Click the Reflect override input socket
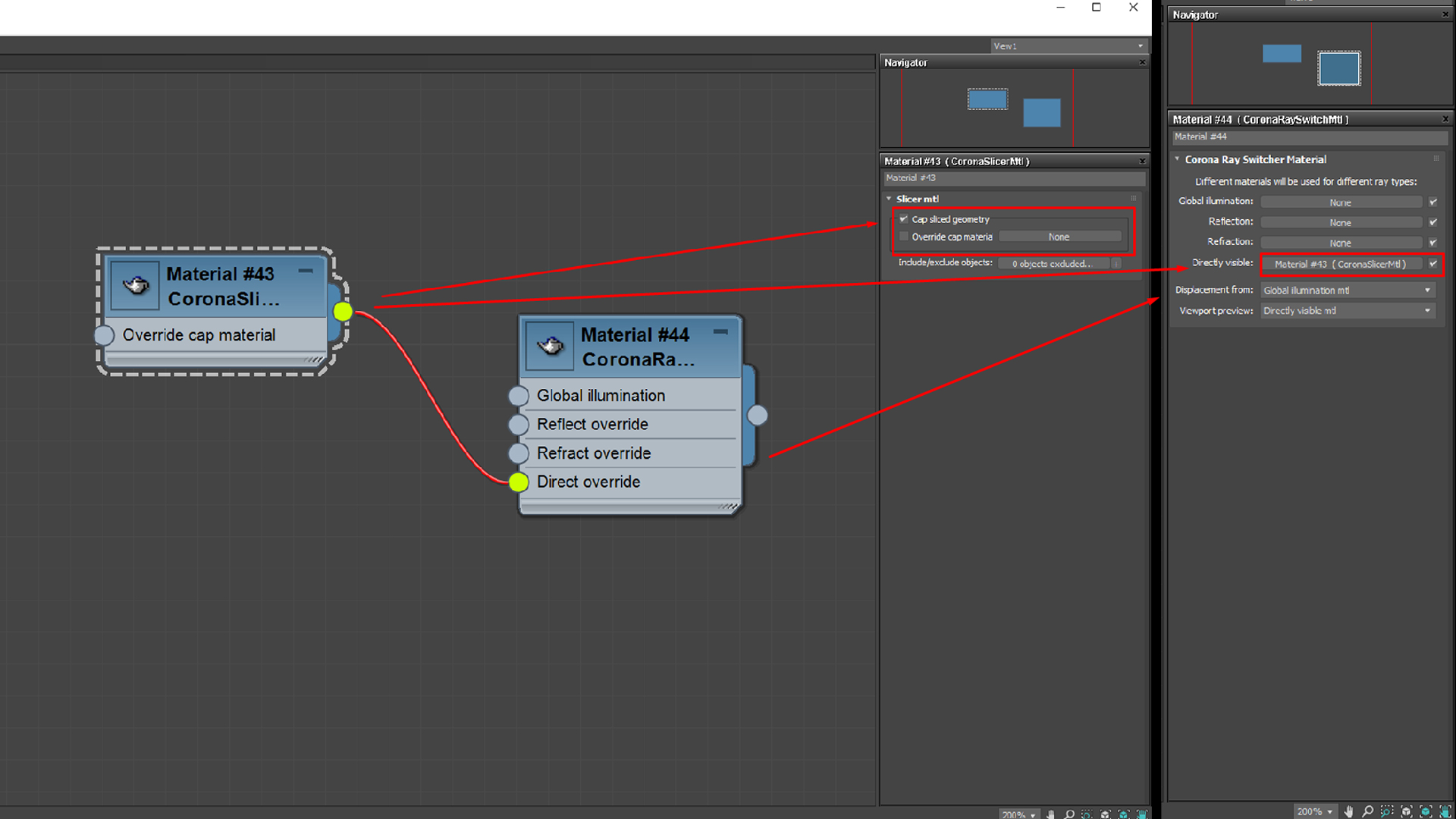This screenshot has width=1456, height=819. tap(519, 425)
